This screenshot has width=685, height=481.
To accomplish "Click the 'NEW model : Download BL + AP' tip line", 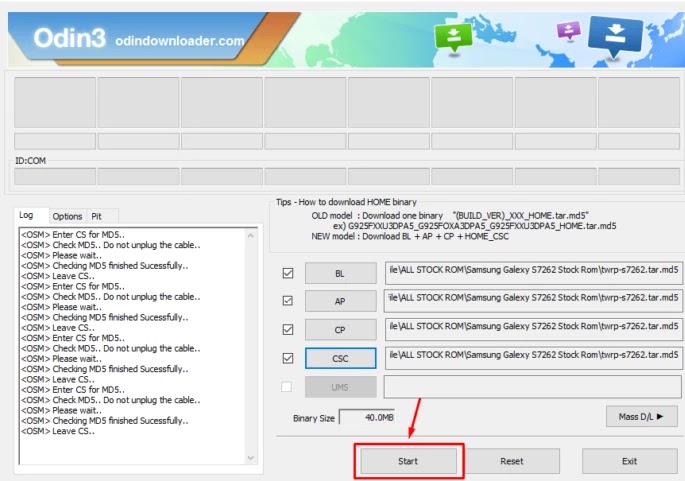I will click(410, 236).
